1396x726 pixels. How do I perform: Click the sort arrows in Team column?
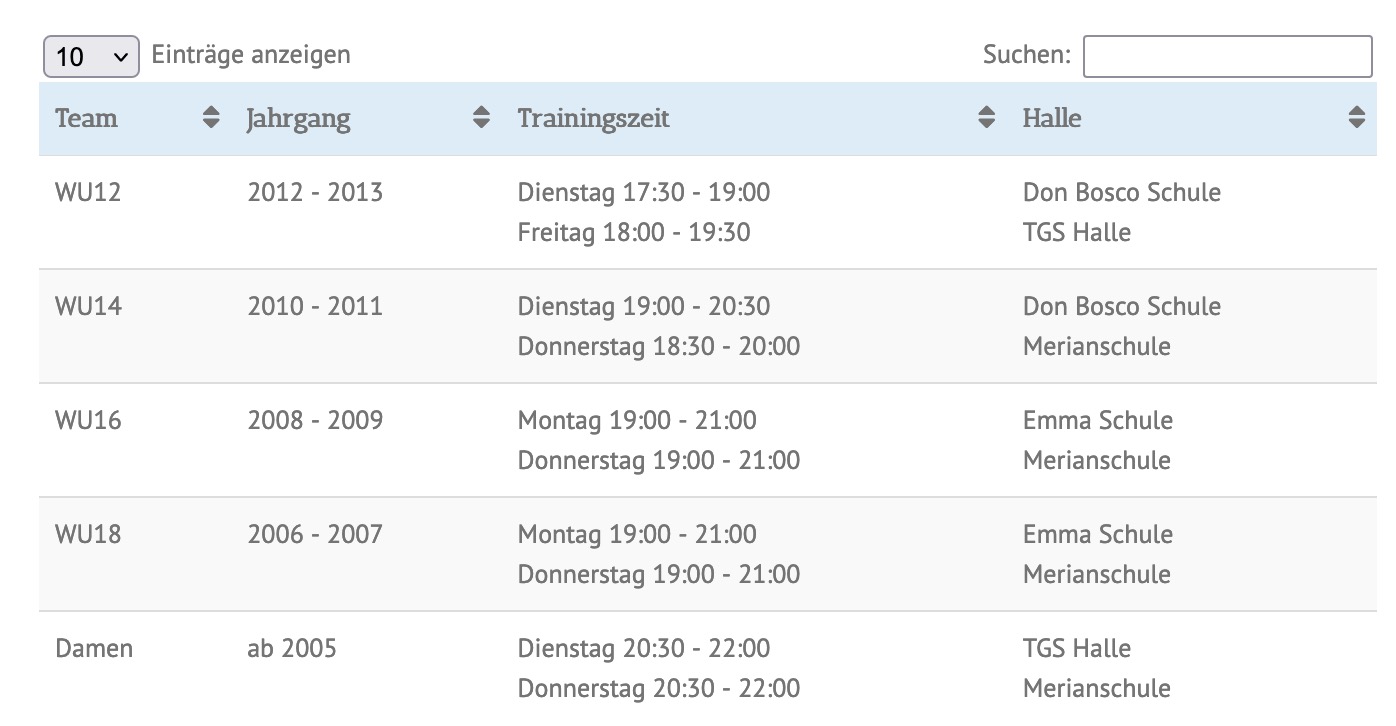coord(210,118)
